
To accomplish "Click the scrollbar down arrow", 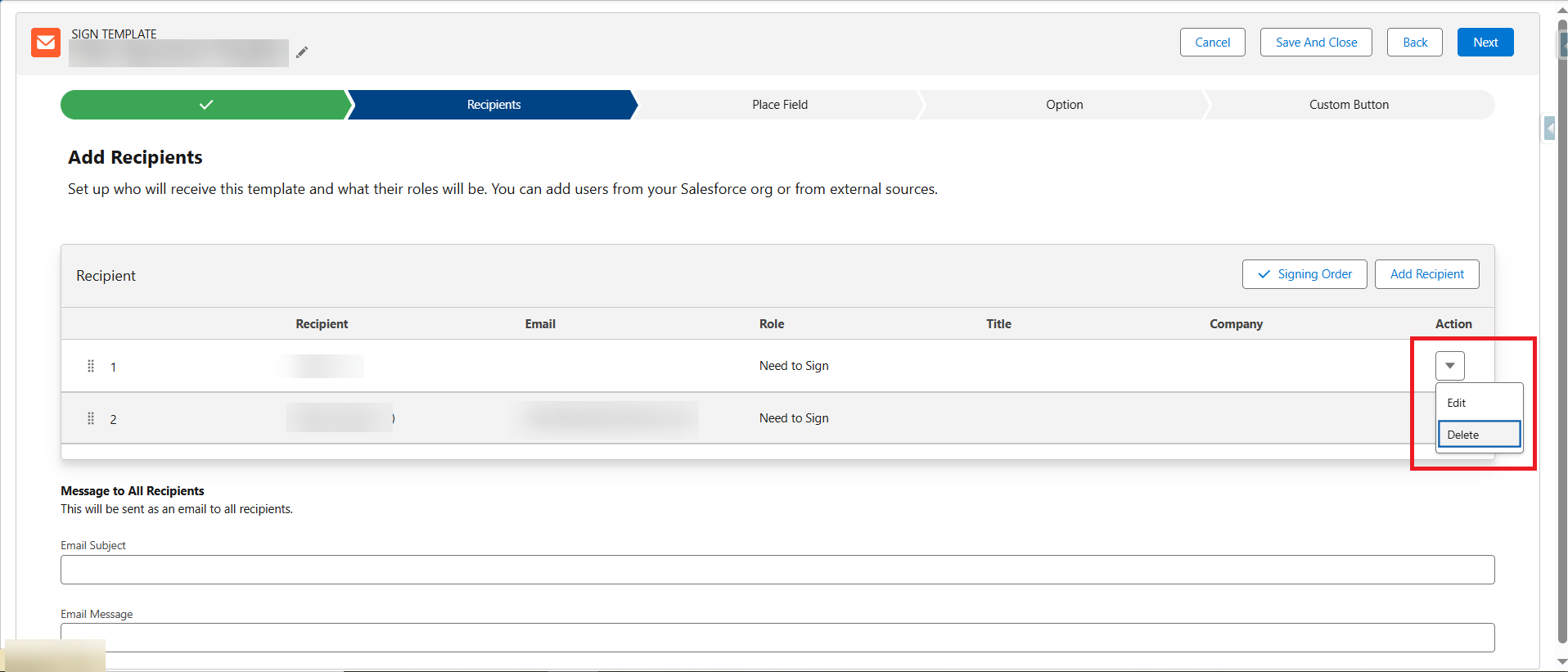I will (1561, 661).
